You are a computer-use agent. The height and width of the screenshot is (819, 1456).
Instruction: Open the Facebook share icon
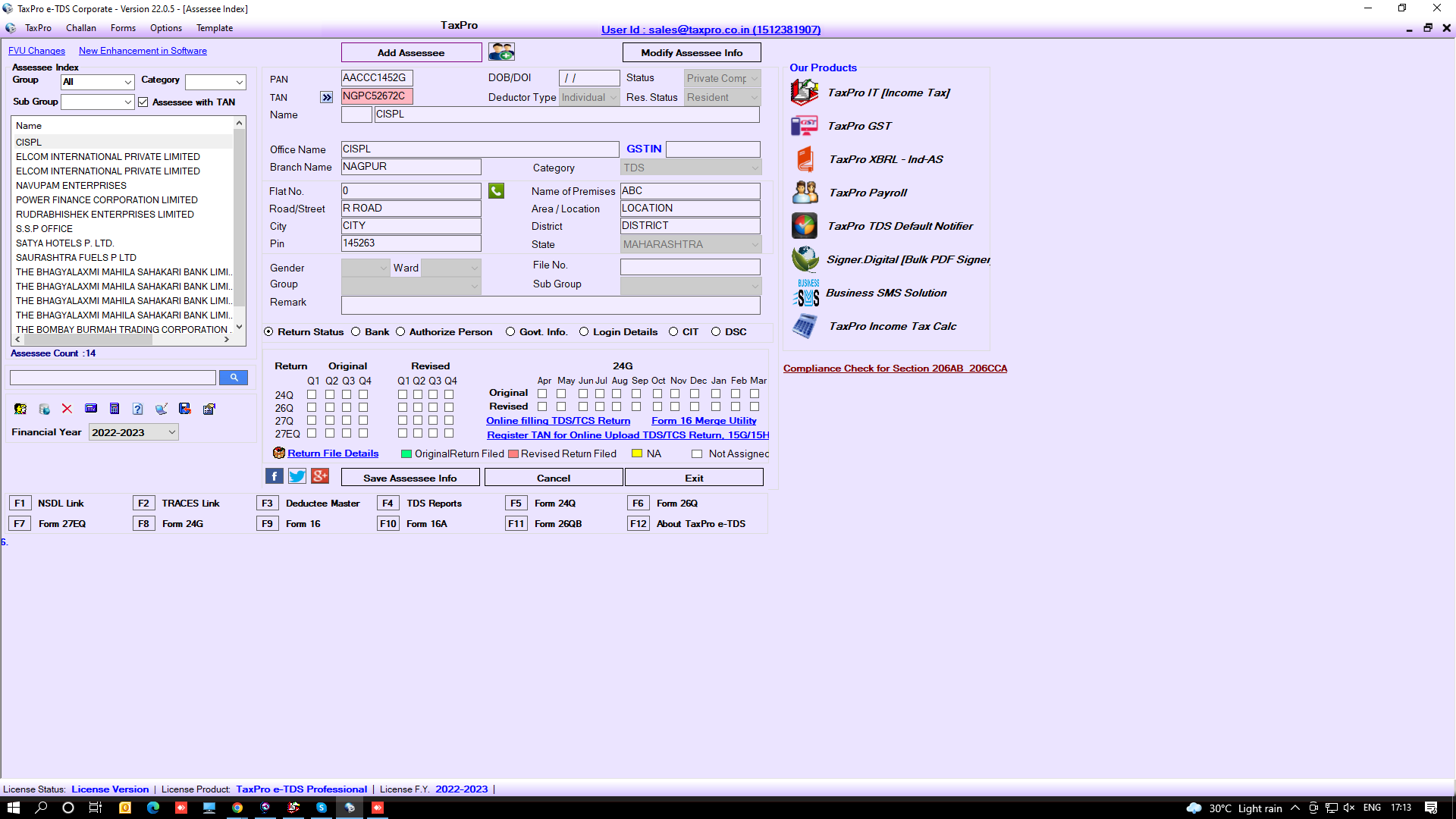tap(274, 476)
